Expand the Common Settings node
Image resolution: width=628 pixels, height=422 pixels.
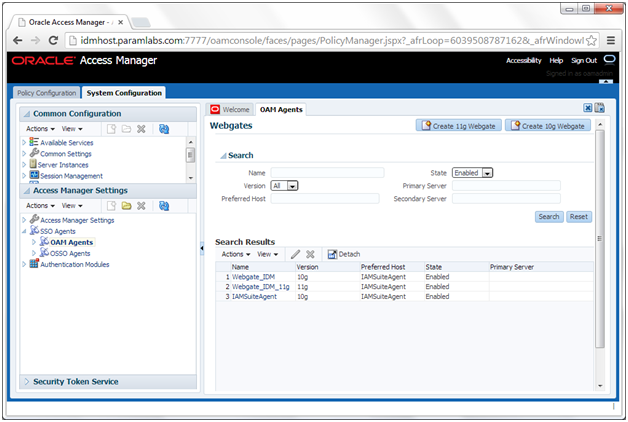[x=24, y=153]
